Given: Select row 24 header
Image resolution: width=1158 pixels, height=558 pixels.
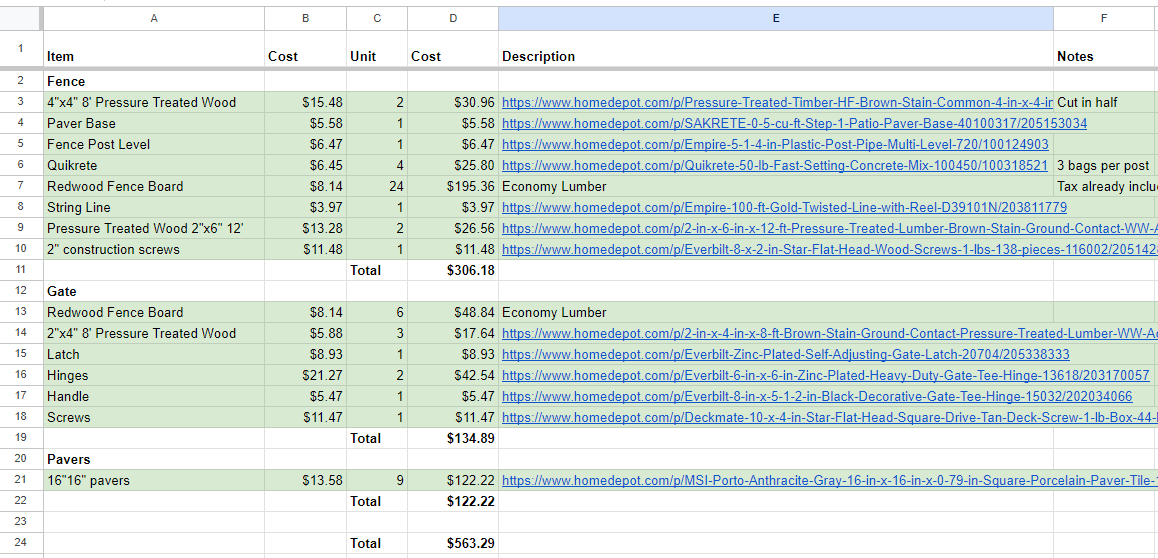Looking at the screenshot, I should [20, 544].
